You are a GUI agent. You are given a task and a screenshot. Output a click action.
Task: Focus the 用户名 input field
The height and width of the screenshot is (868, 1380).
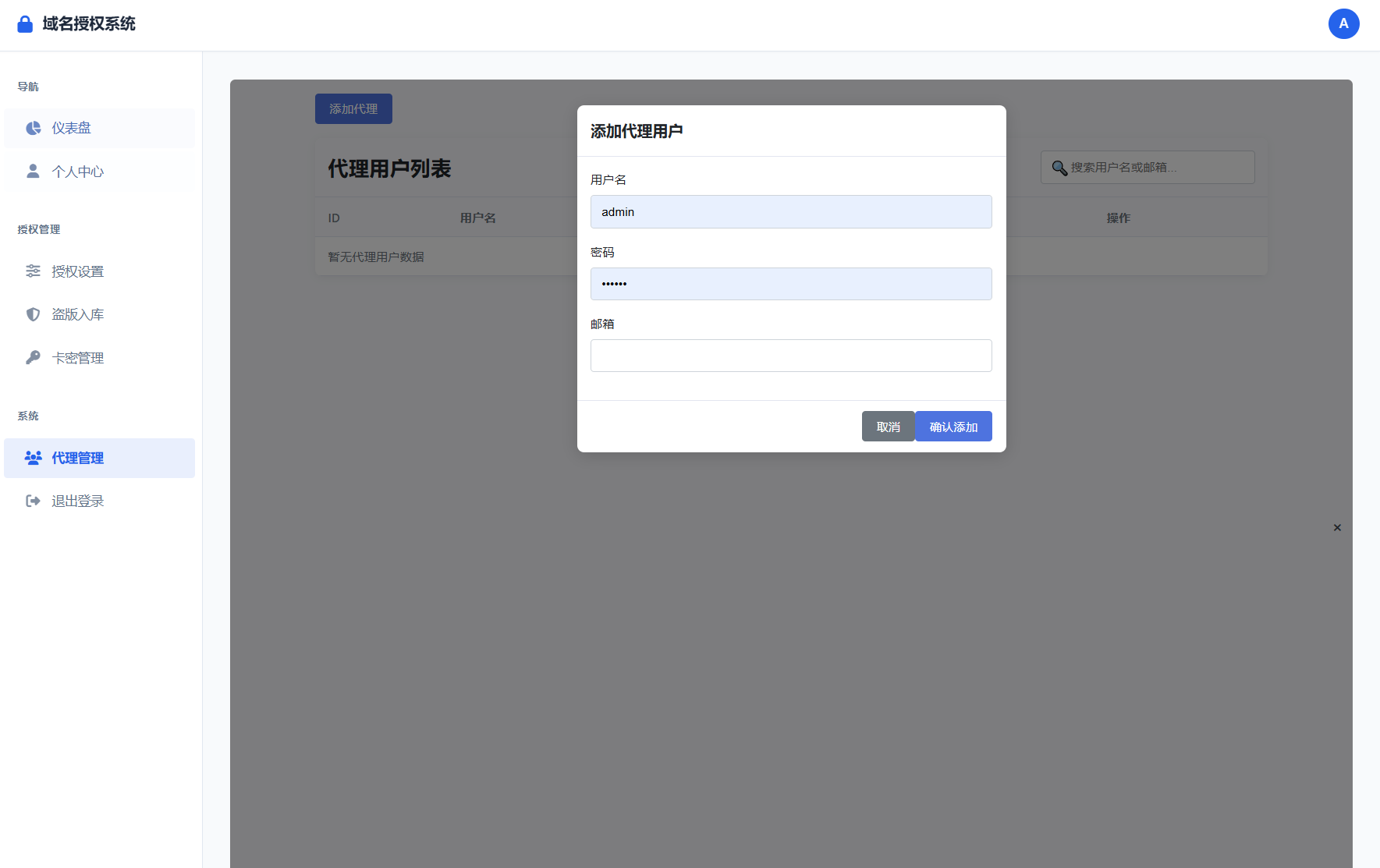pos(791,212)
